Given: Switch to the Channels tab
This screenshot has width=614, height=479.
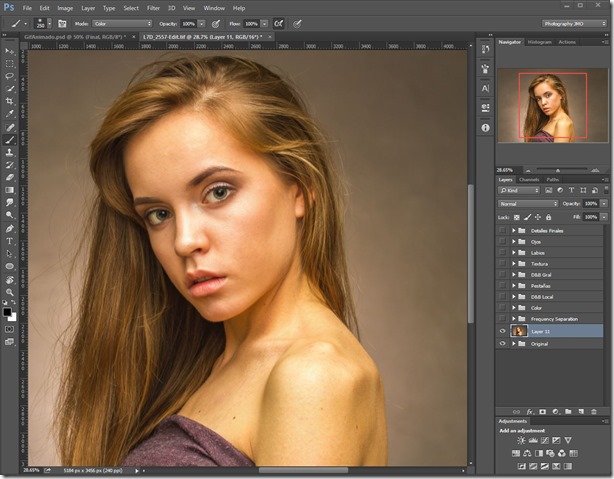Looking at the screenshot, I should (529, 180).
